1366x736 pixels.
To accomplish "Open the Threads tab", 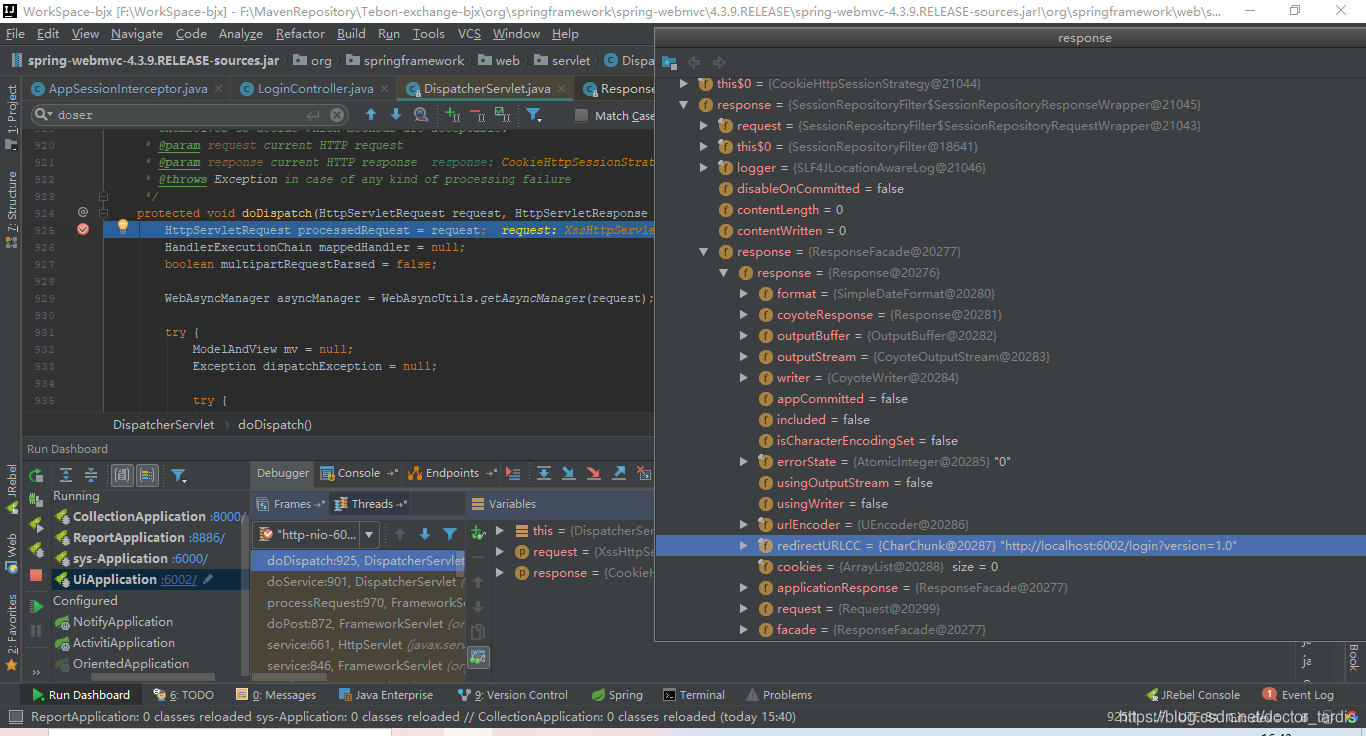I will pyautogui.click(x=371, y=504).
